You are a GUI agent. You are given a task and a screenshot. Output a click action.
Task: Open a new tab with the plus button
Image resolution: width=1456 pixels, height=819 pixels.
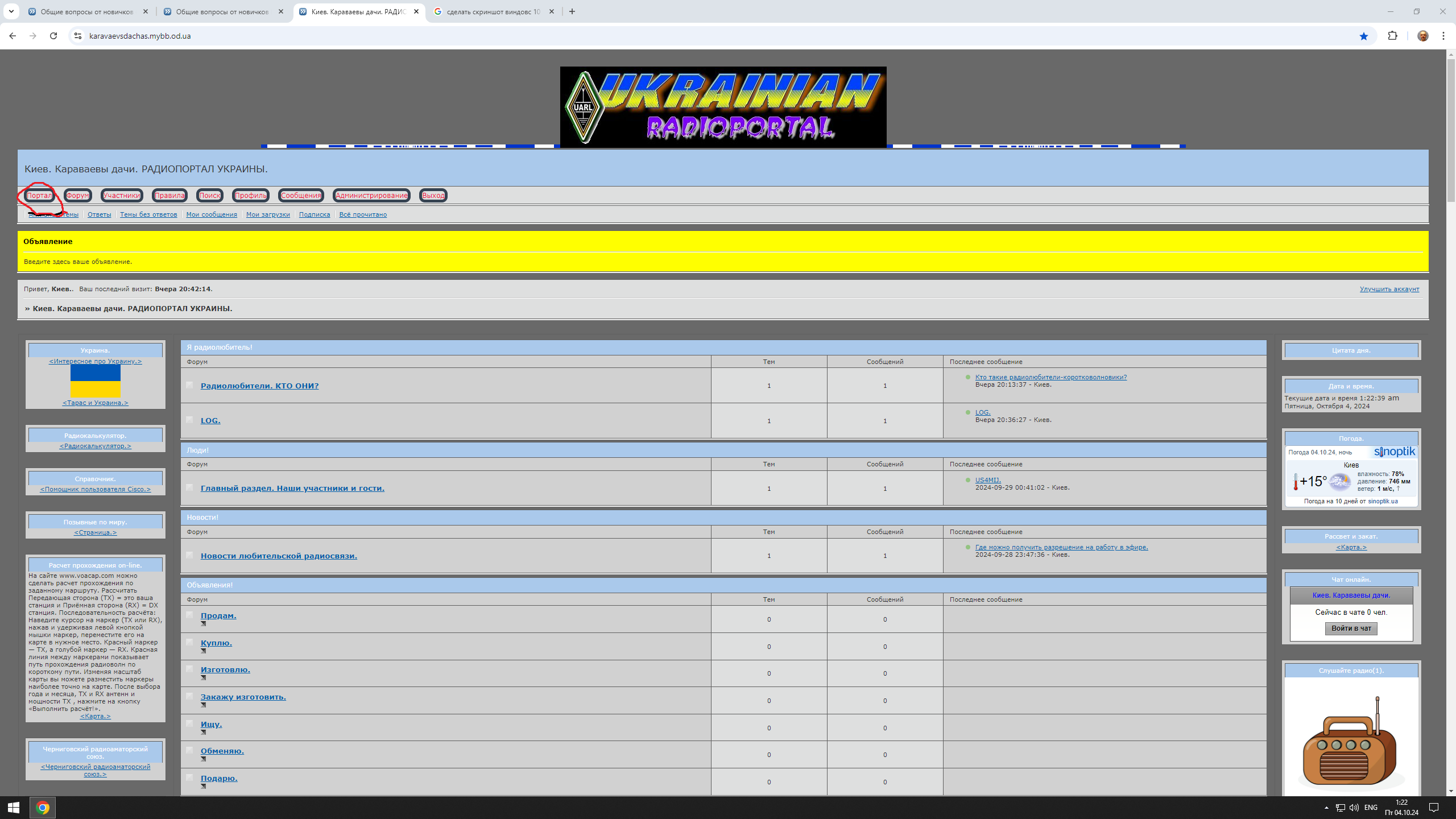point(572,11)
